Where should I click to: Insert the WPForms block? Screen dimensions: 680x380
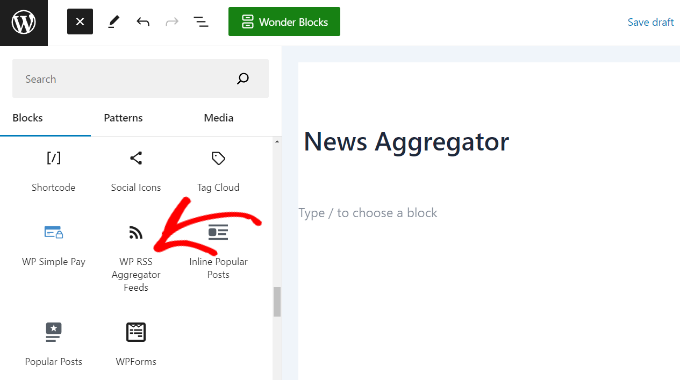tap(136, 345)
